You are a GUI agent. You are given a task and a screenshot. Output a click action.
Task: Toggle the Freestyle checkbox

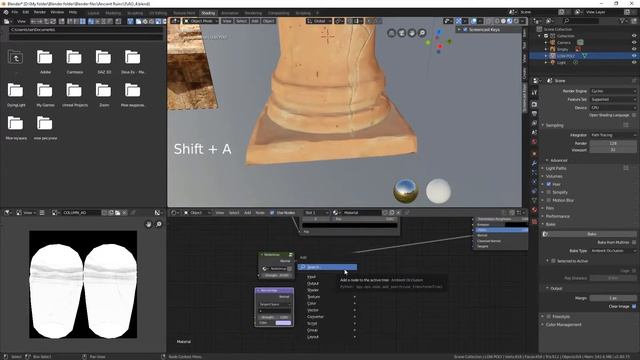pos(549,316)
